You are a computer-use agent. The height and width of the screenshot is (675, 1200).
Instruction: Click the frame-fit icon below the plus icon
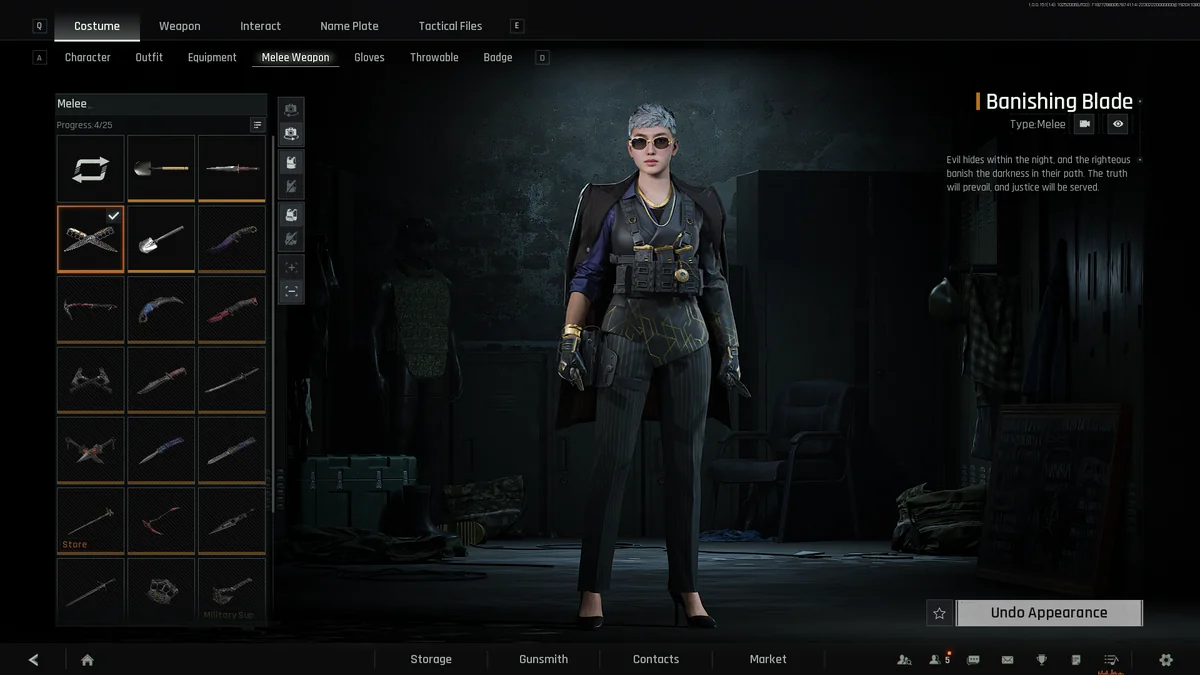[291, 292]
